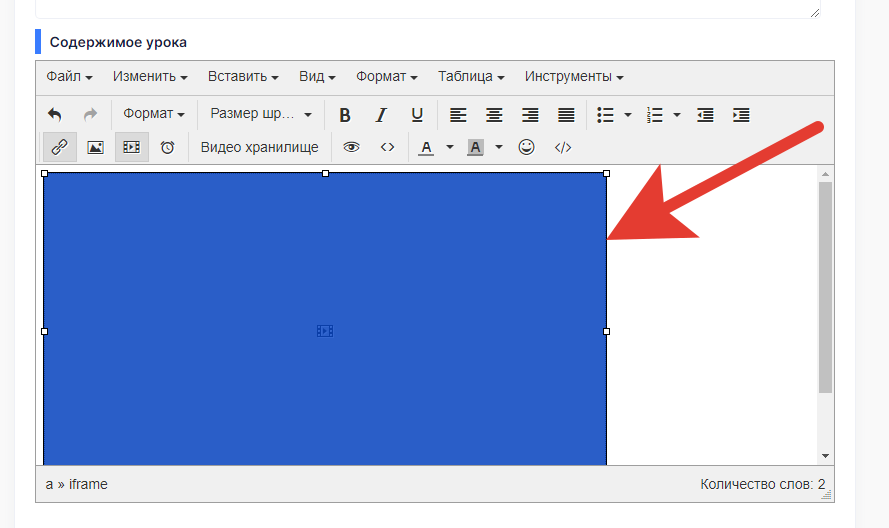Viewport: 889px width, 528px height.
Task: Click the scrollbar up arrow
Action: tap(826, 174)
